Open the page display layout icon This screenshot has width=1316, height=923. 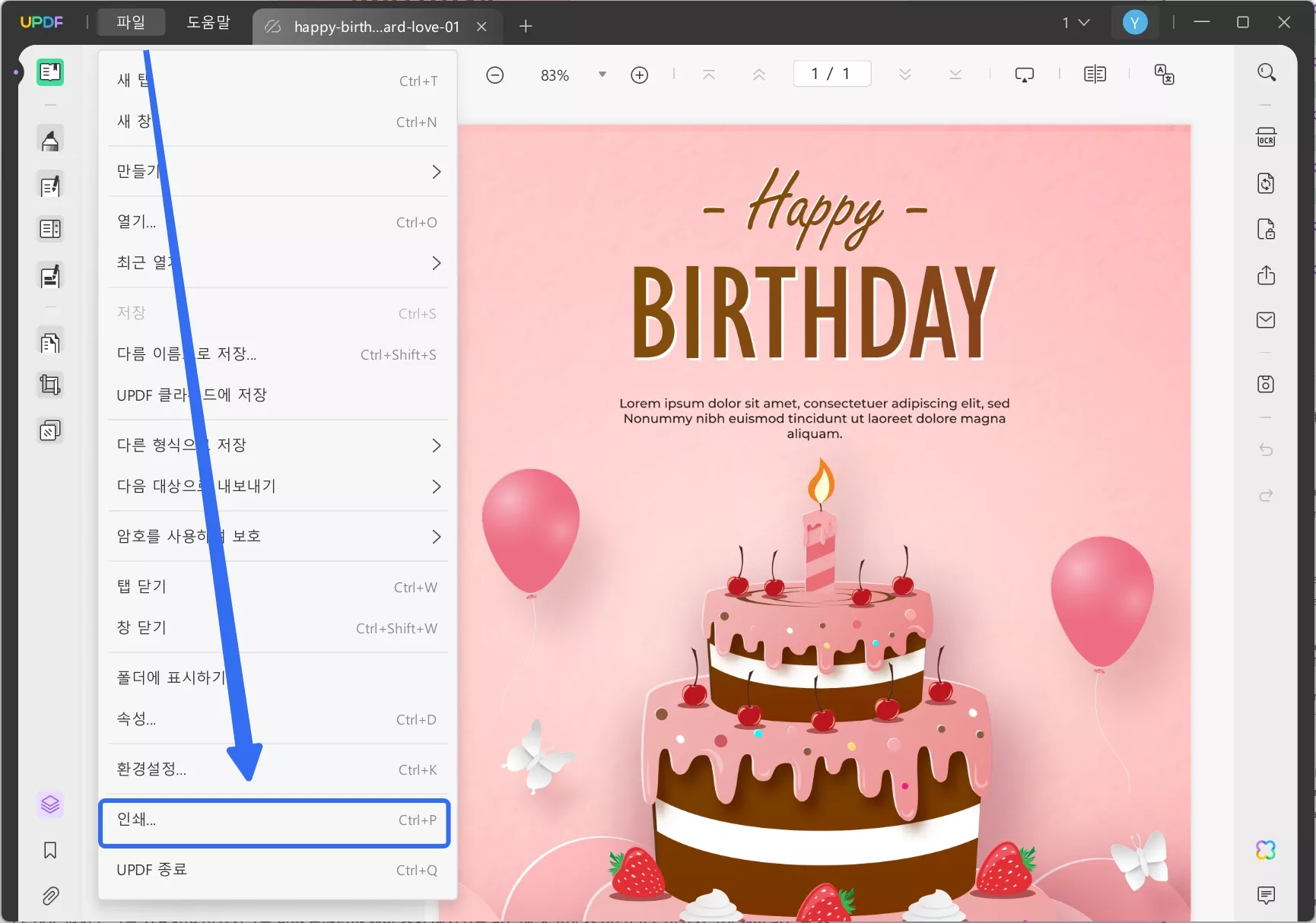[x=1095, y=75]
